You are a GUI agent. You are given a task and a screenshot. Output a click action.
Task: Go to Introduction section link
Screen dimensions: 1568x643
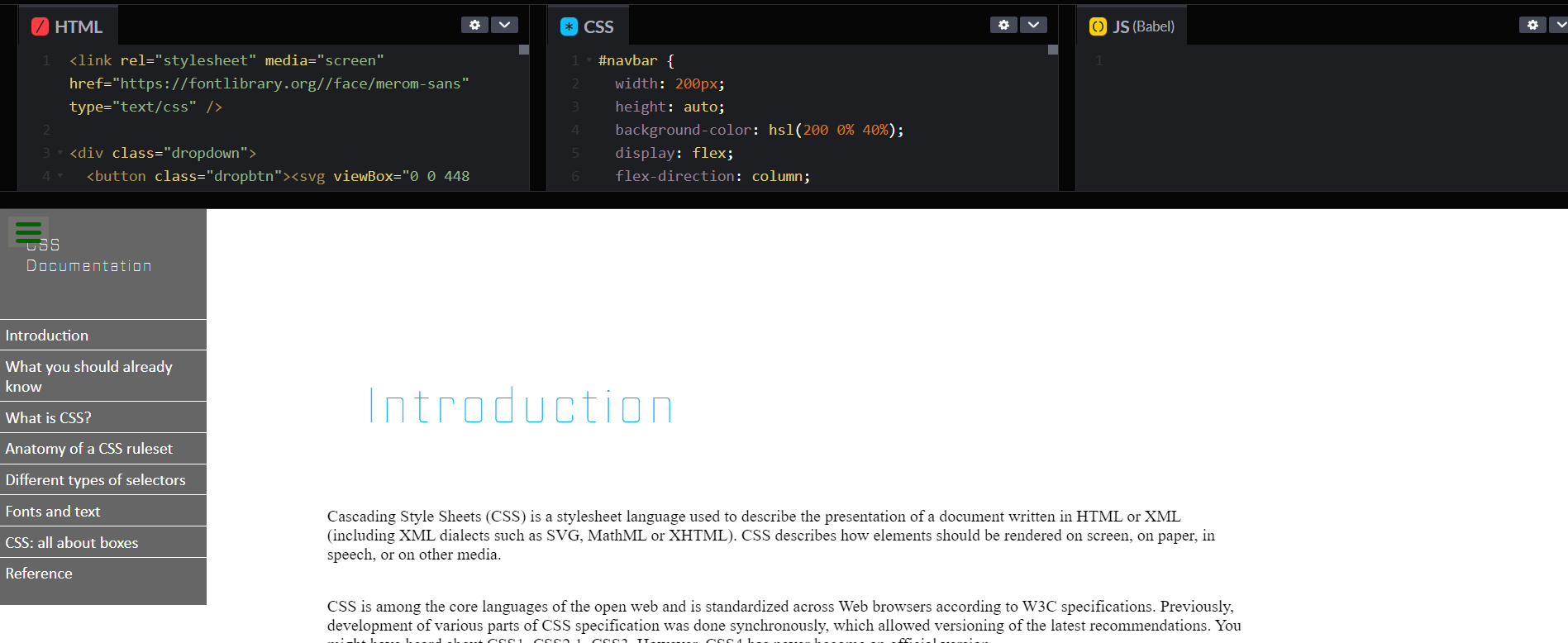point(103,335)
